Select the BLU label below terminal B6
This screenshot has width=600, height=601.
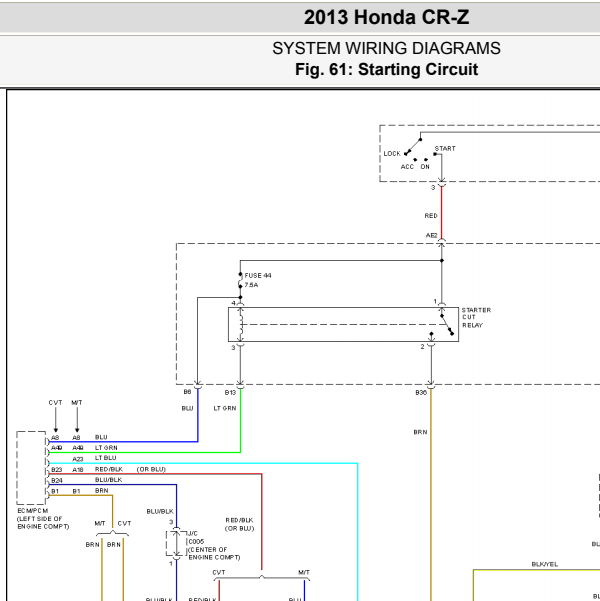click(187, 408)
